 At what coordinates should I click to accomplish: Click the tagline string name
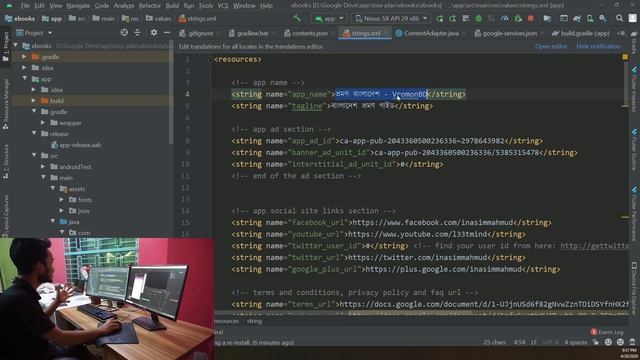tap(307, 106)
